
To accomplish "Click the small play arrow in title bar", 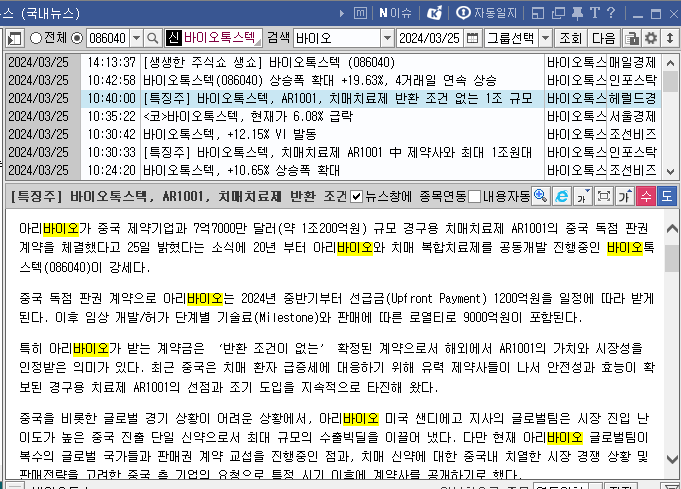I will coord(342,13).
